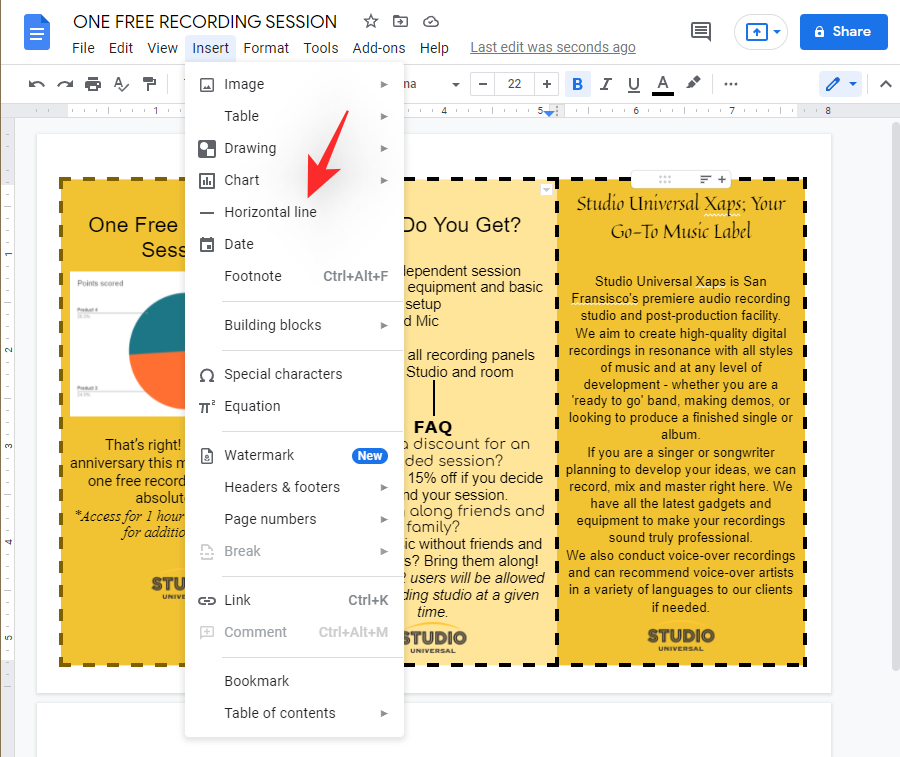Open the text color picker
900x757 pixels.
pyautogui.click(x=662, y=84)
